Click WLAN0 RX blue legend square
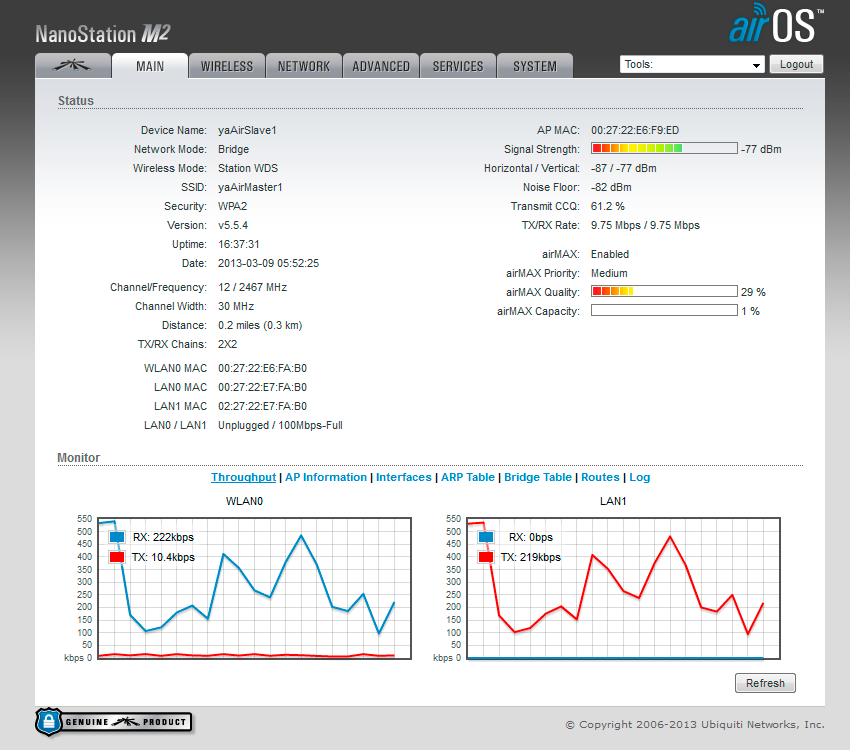The width and height of the screenshot is (850, 750). click(x=117, y=537)
